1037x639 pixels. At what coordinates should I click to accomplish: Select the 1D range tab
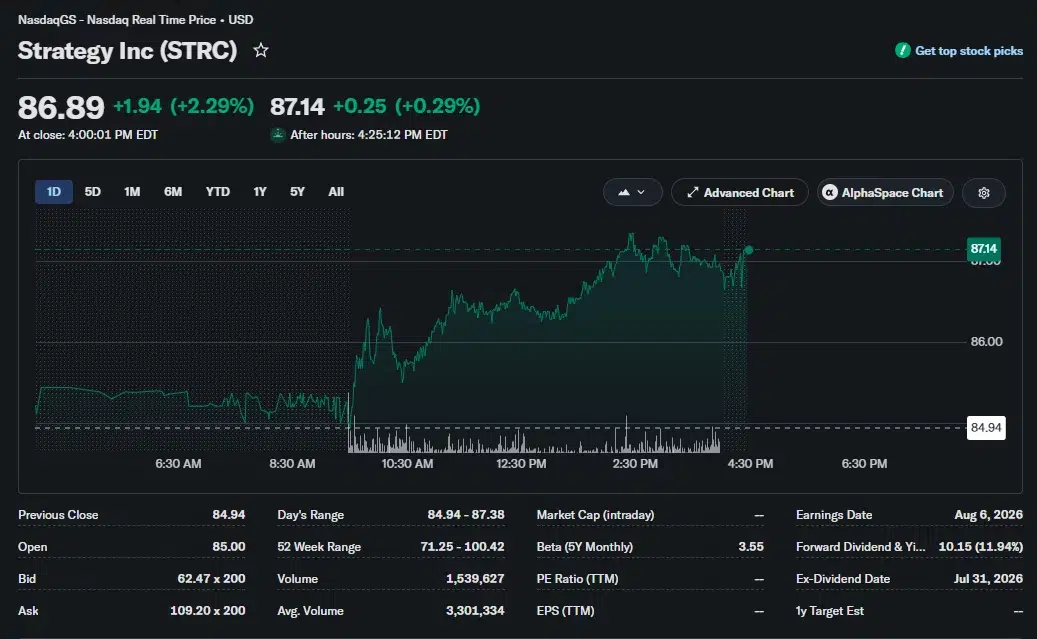54,192
